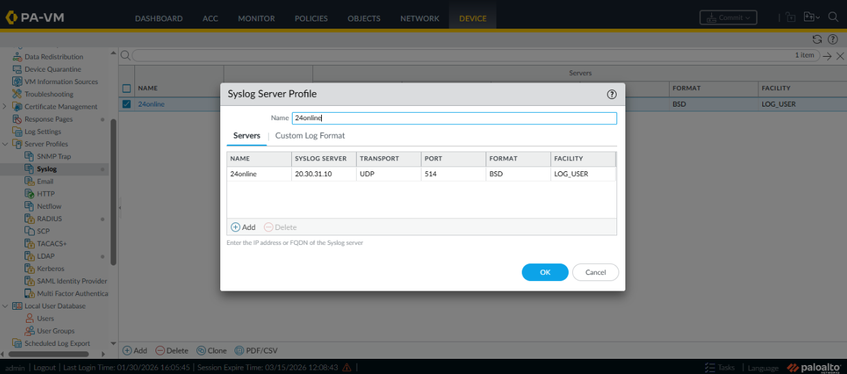The height and width of the screenshot is (374, 847).
Task: Clone the selected profile
Action: coord(212,351)
